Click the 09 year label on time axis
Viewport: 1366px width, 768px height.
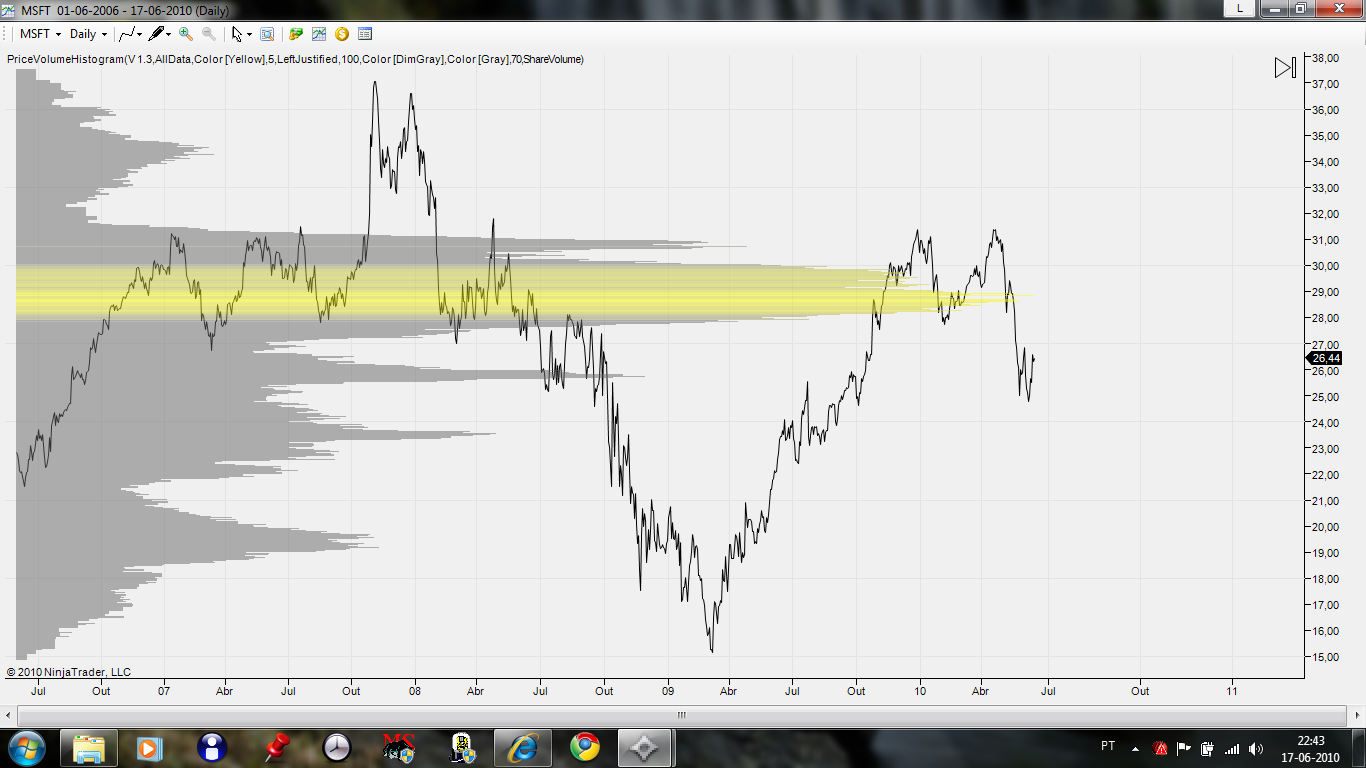pyautogui.click(x=668, y=691)
